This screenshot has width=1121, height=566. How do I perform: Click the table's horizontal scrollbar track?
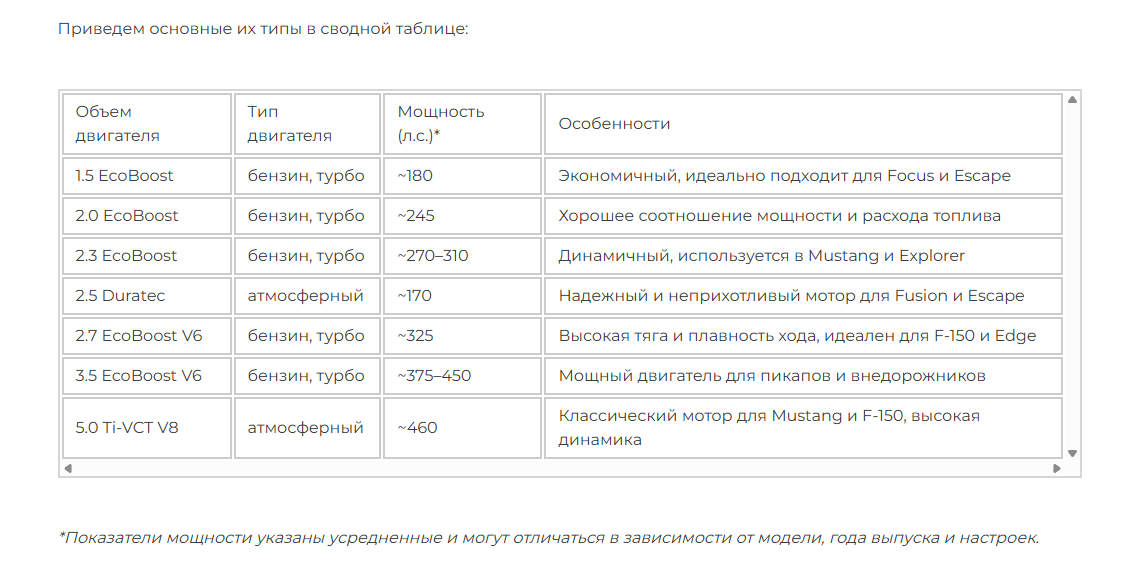(x=562, y=468)
